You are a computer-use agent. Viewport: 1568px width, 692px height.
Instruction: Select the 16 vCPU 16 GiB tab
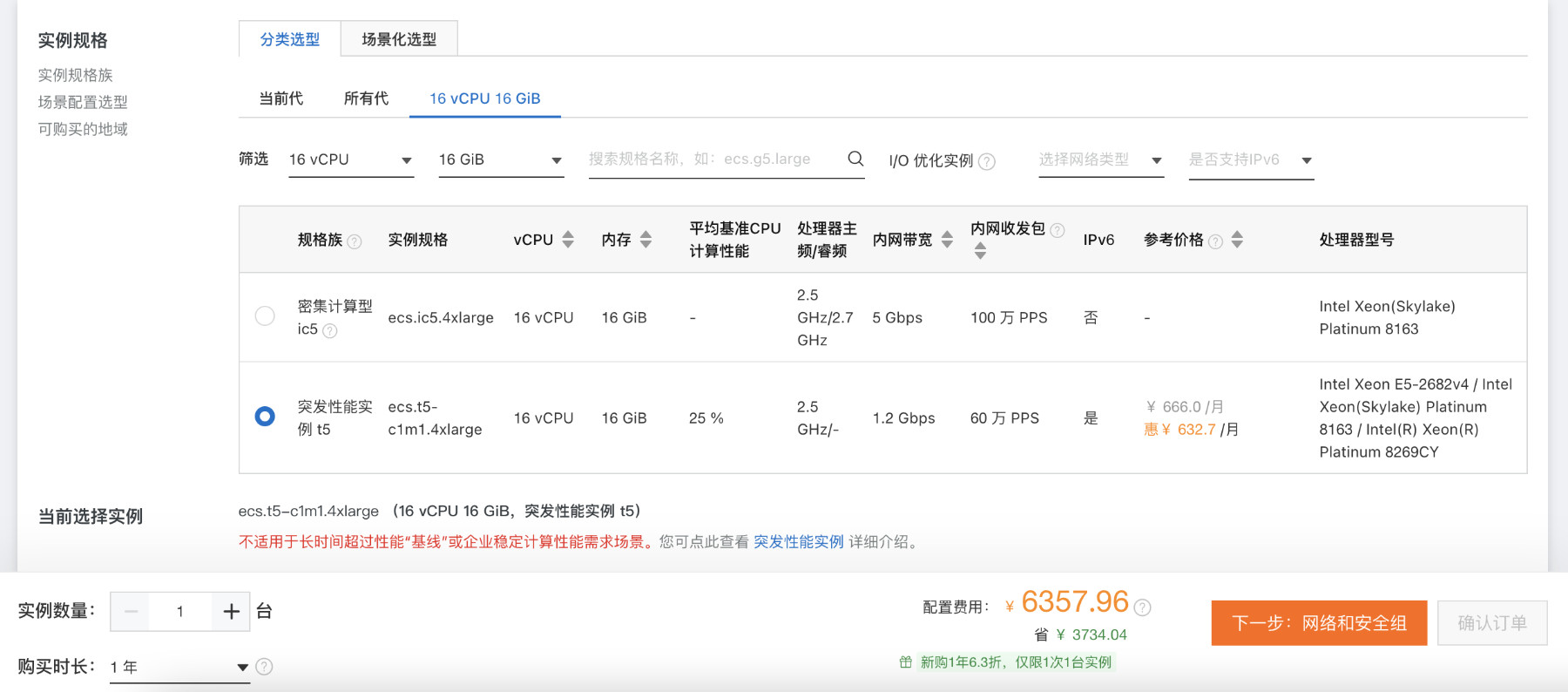point(485,98)
